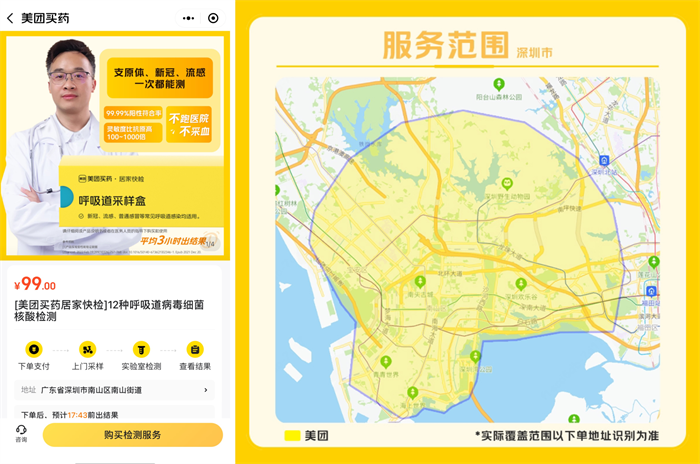Click the 福田站 blue station marker

[x=651, y=291]
